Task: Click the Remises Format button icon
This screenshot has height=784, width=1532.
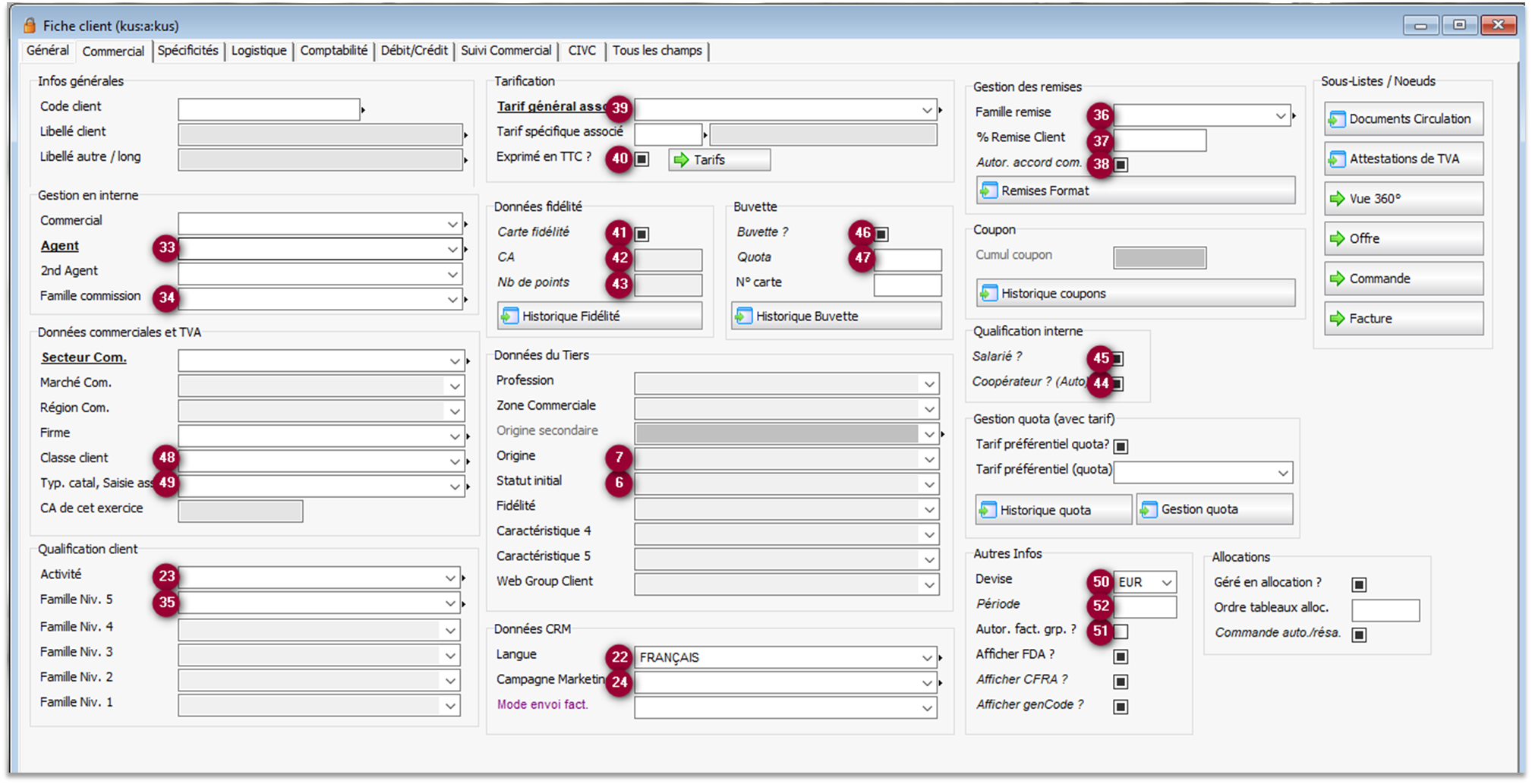Action: (x=988, y=190)
